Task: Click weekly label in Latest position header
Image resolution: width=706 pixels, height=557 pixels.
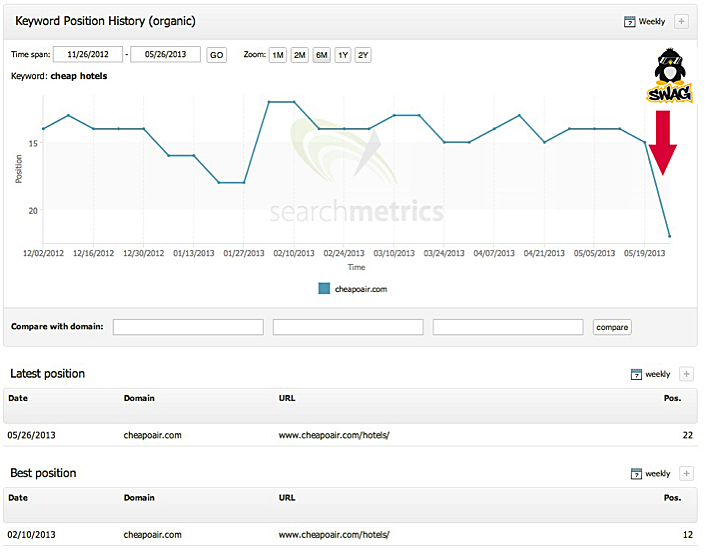Action: tap(657, 374)
